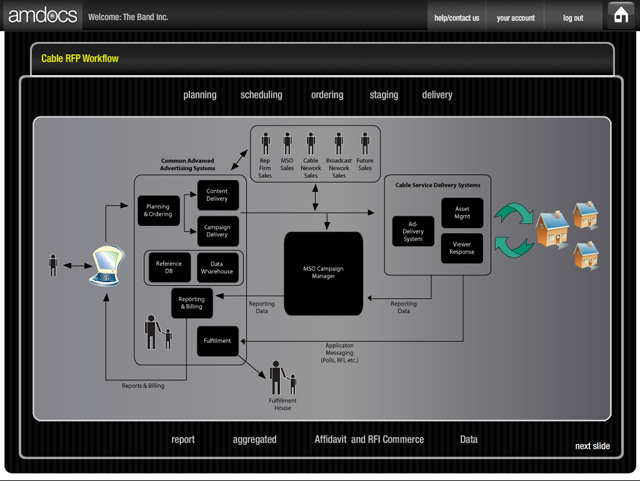This screenshot has height=481, width=640.
Task: Open help/contact us
Action: (x=456, y=18)
